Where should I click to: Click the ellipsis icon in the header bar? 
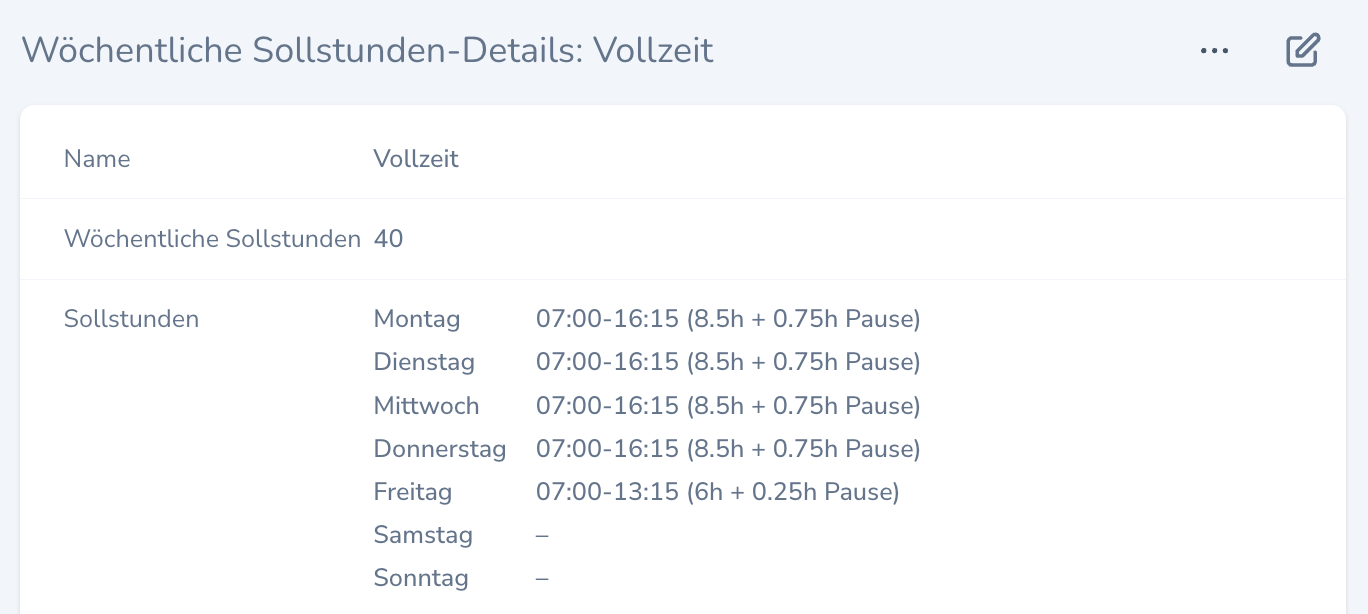coord(1215,50)
